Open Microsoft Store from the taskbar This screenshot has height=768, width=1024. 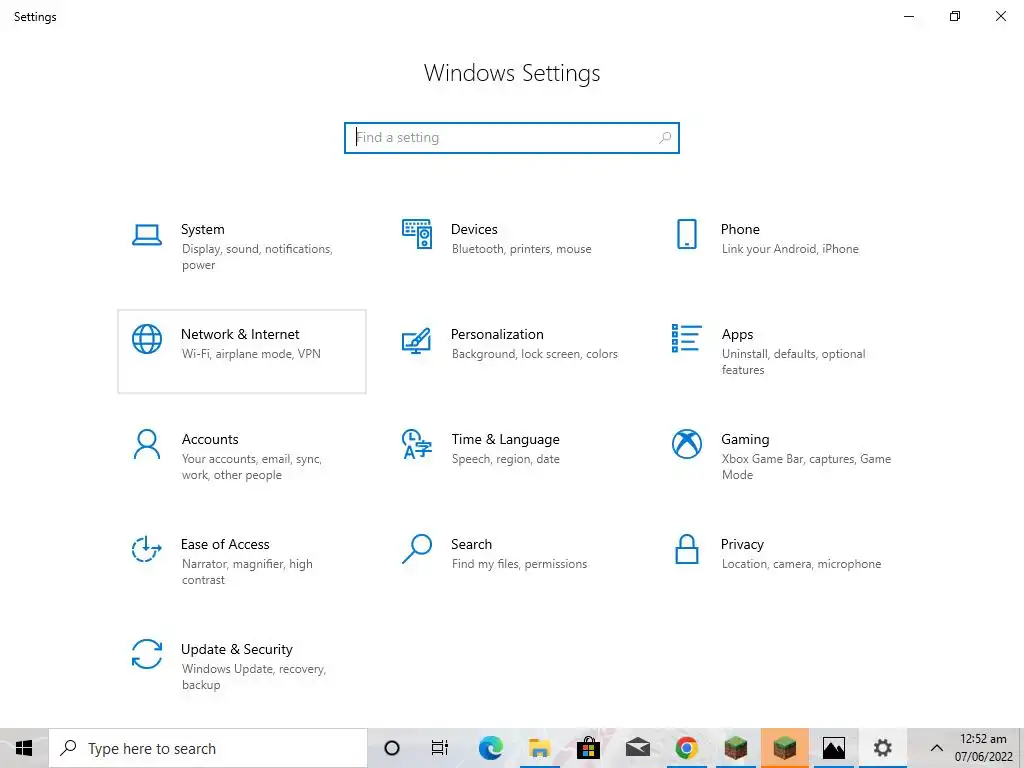(588, 748)
